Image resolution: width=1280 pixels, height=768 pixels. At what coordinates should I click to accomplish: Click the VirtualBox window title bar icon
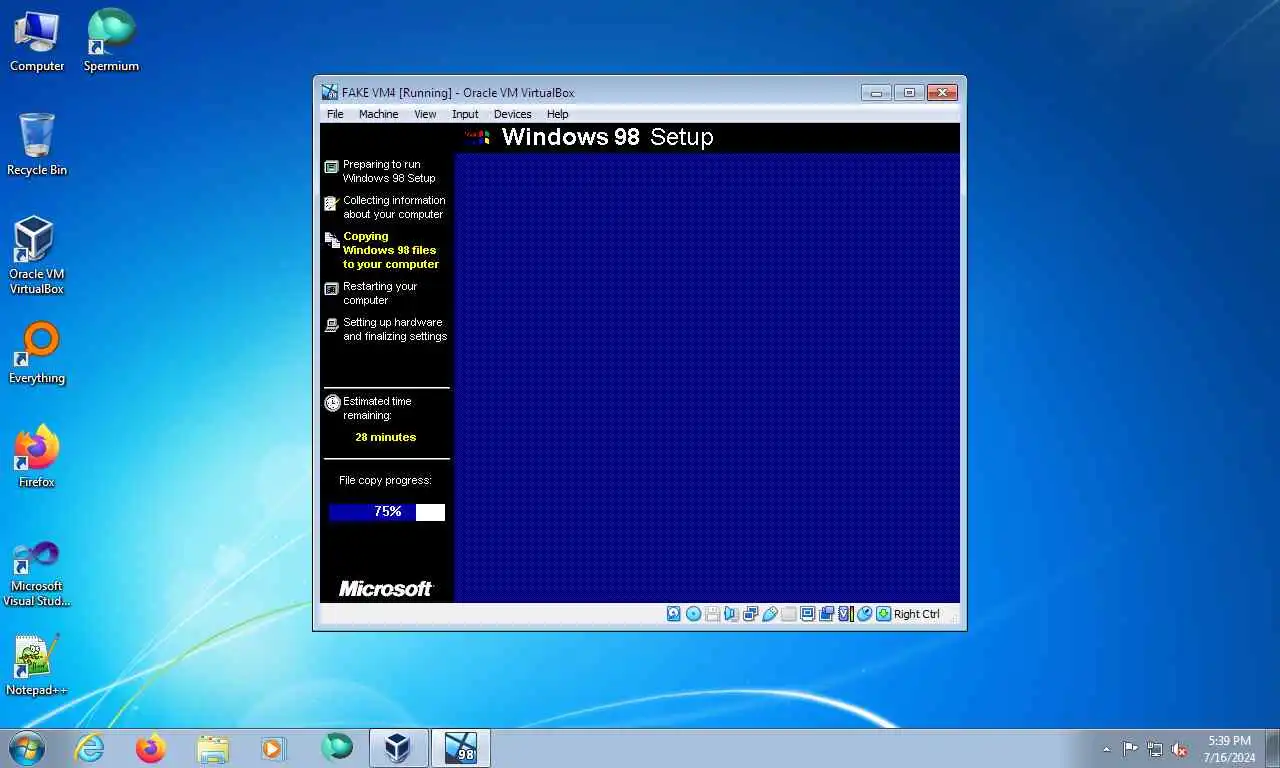click(330, 92)
